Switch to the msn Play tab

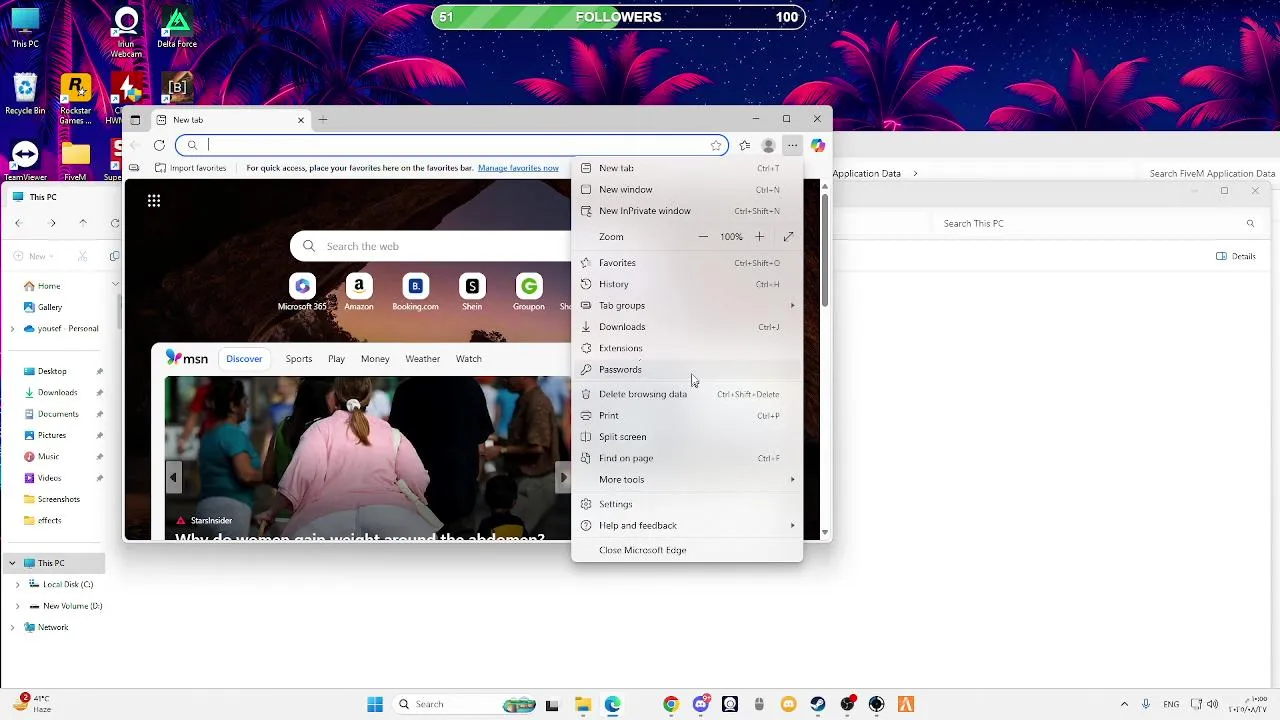[336, 359]
